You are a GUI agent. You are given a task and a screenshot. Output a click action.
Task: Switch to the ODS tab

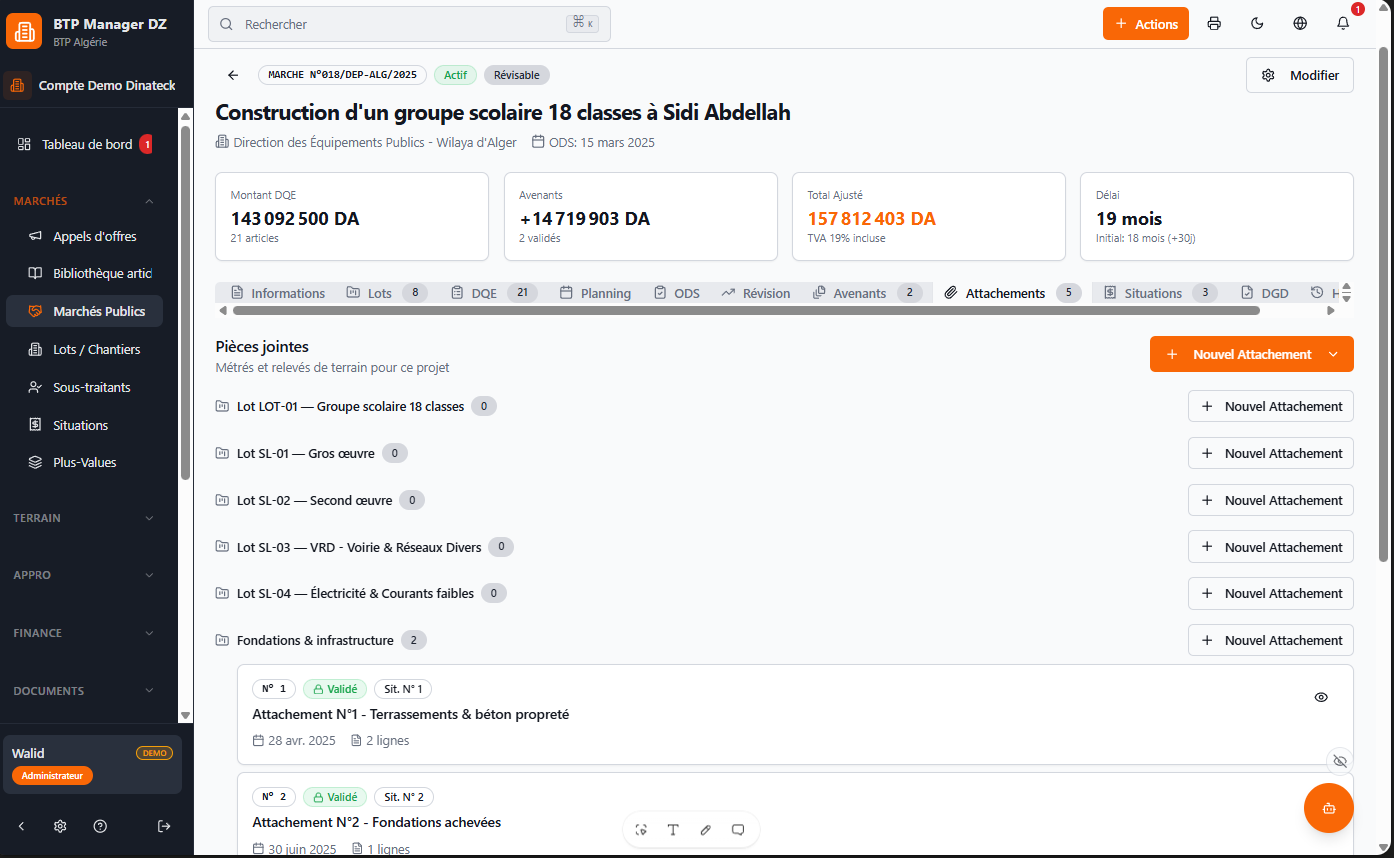click(677, 293)
